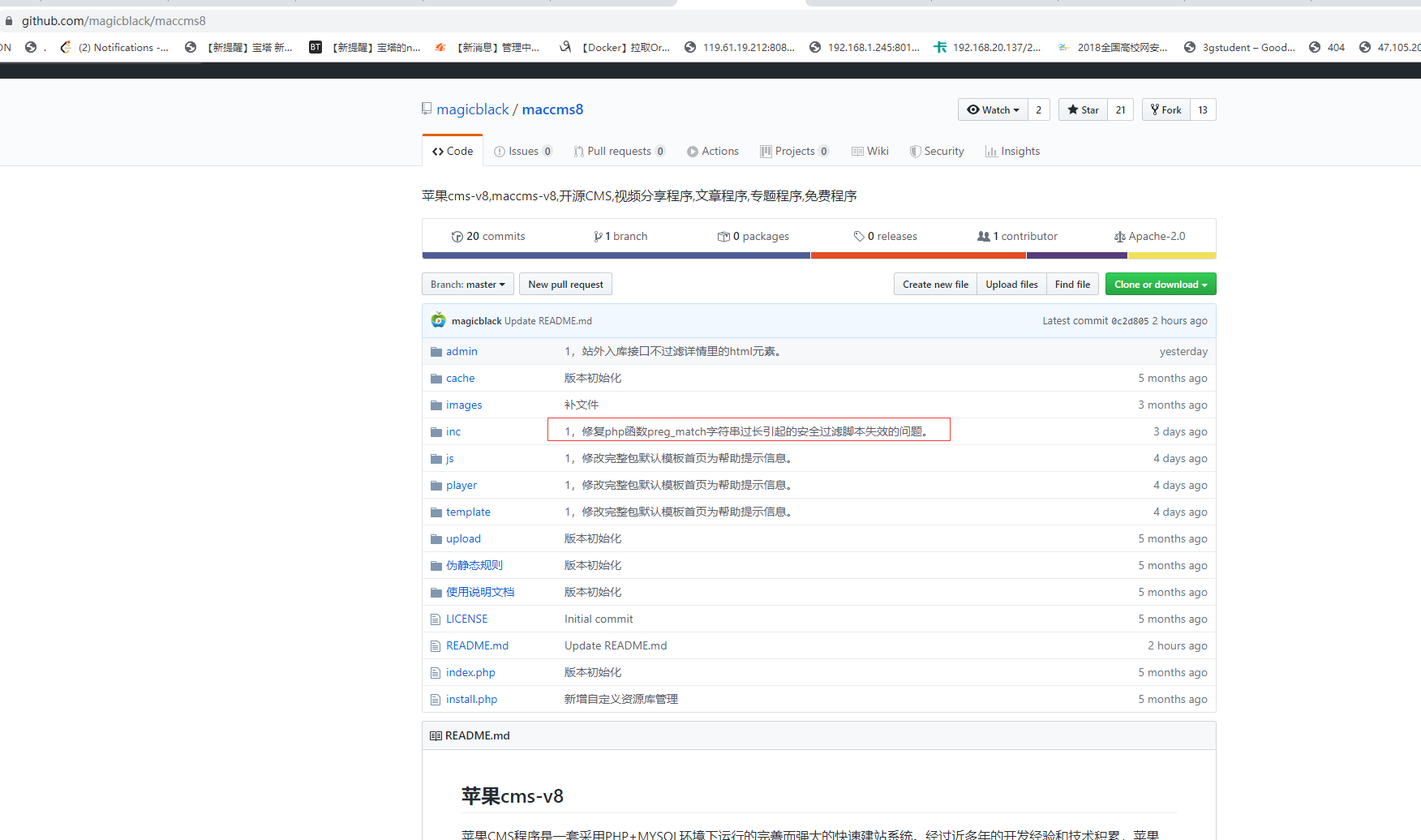This screenshot has height=840, width=1421.
Task: Click the branch icon next to 1 branch
Action: point(598,237)
